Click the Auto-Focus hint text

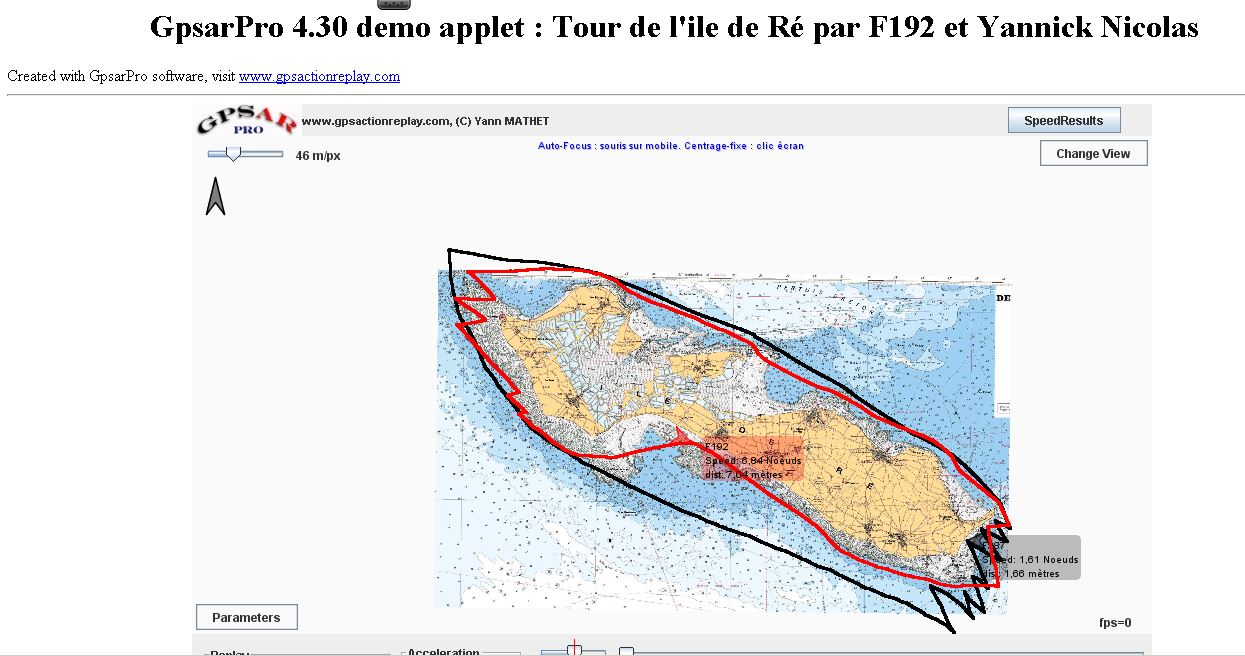pos(670,146)
